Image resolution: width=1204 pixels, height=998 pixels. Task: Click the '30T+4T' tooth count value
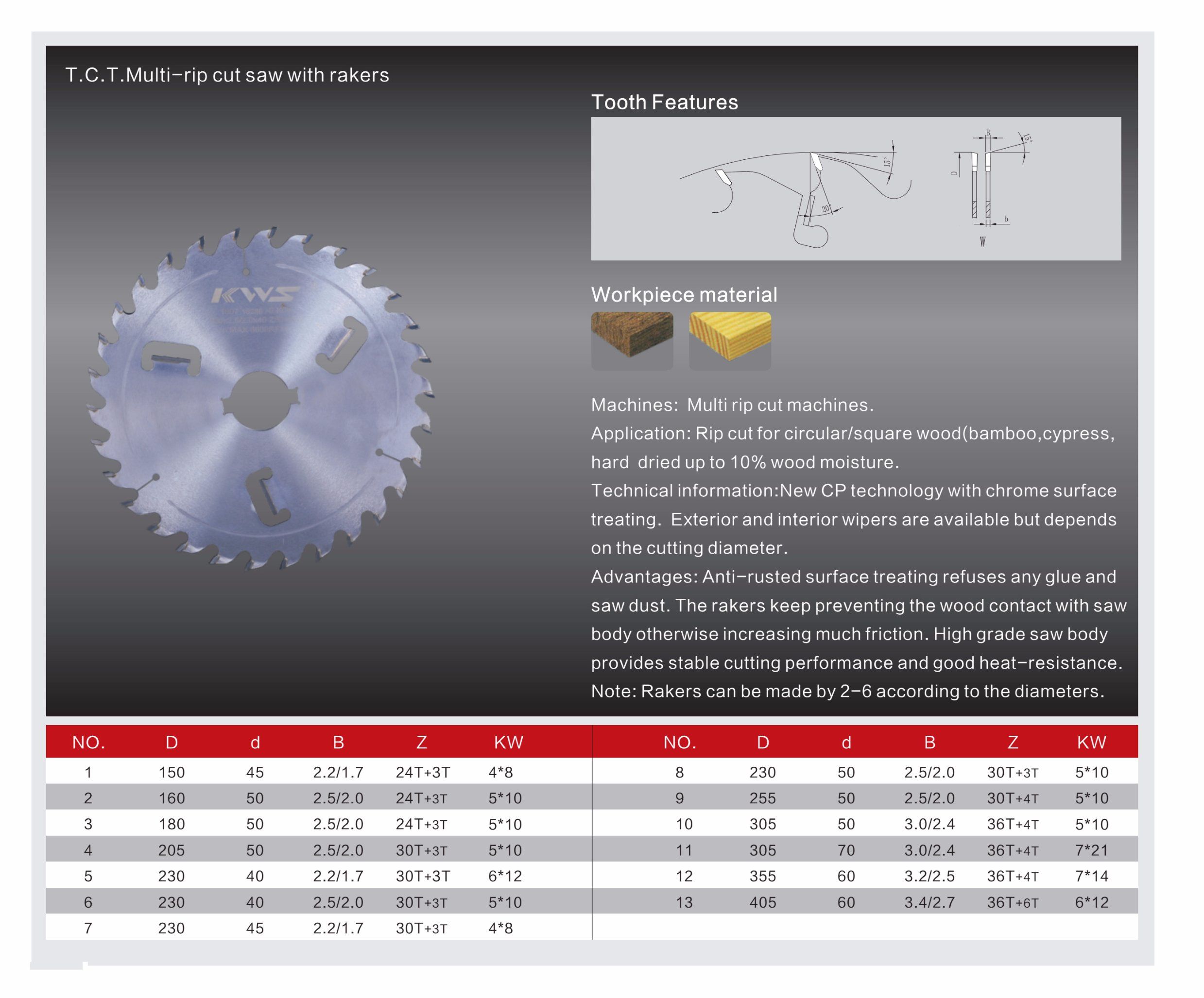[1013, 798]
